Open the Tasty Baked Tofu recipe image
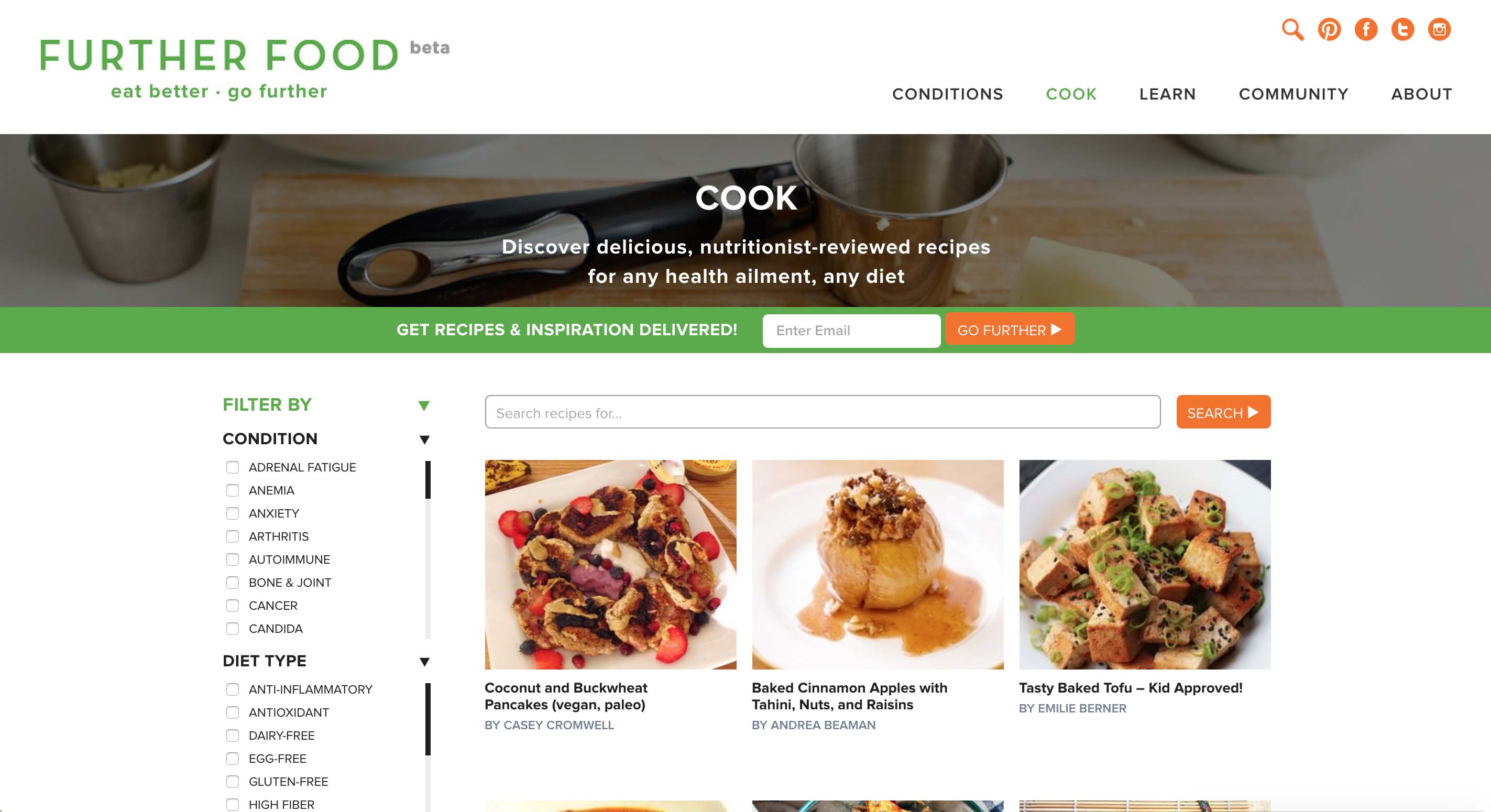Image resolution: width=1491 pixels, height=812 pixels. (x=1145, y=564)
